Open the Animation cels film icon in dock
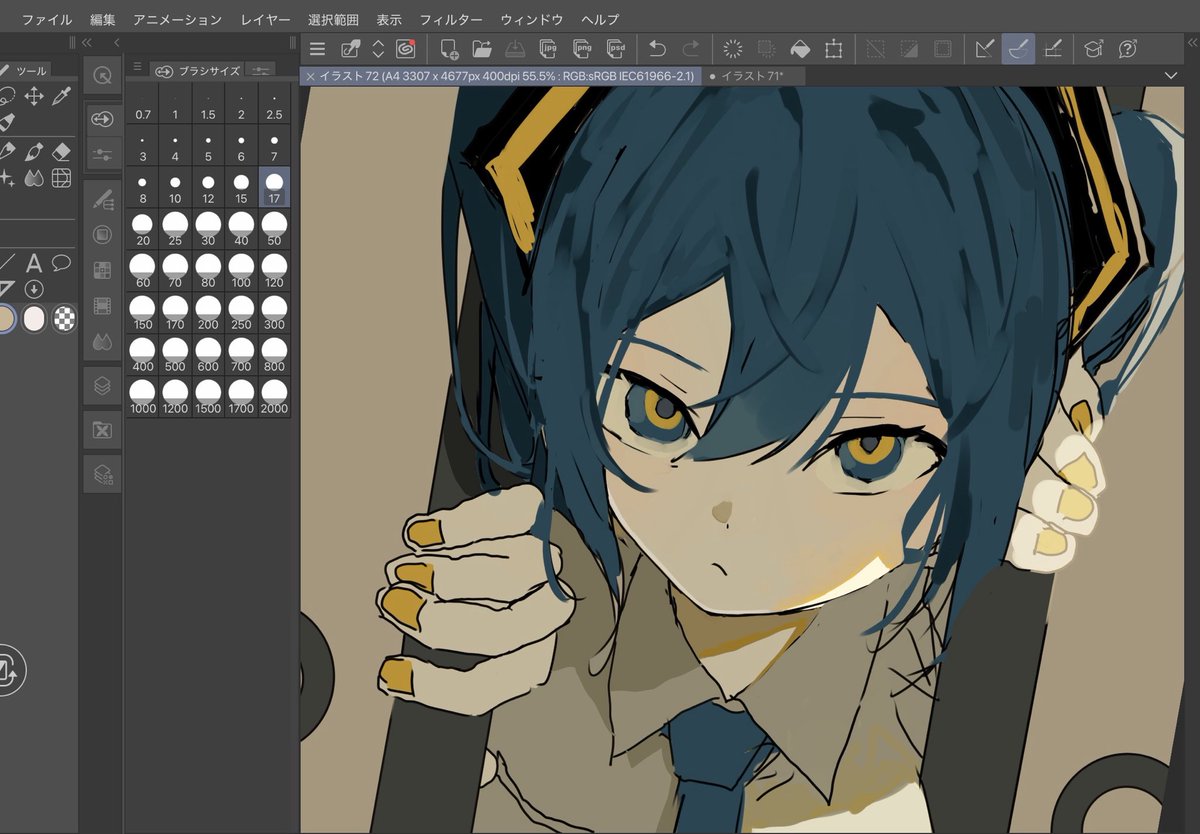Image resolution: width=1200 pixels, height=834 pixels. click(x=102, y=306)
